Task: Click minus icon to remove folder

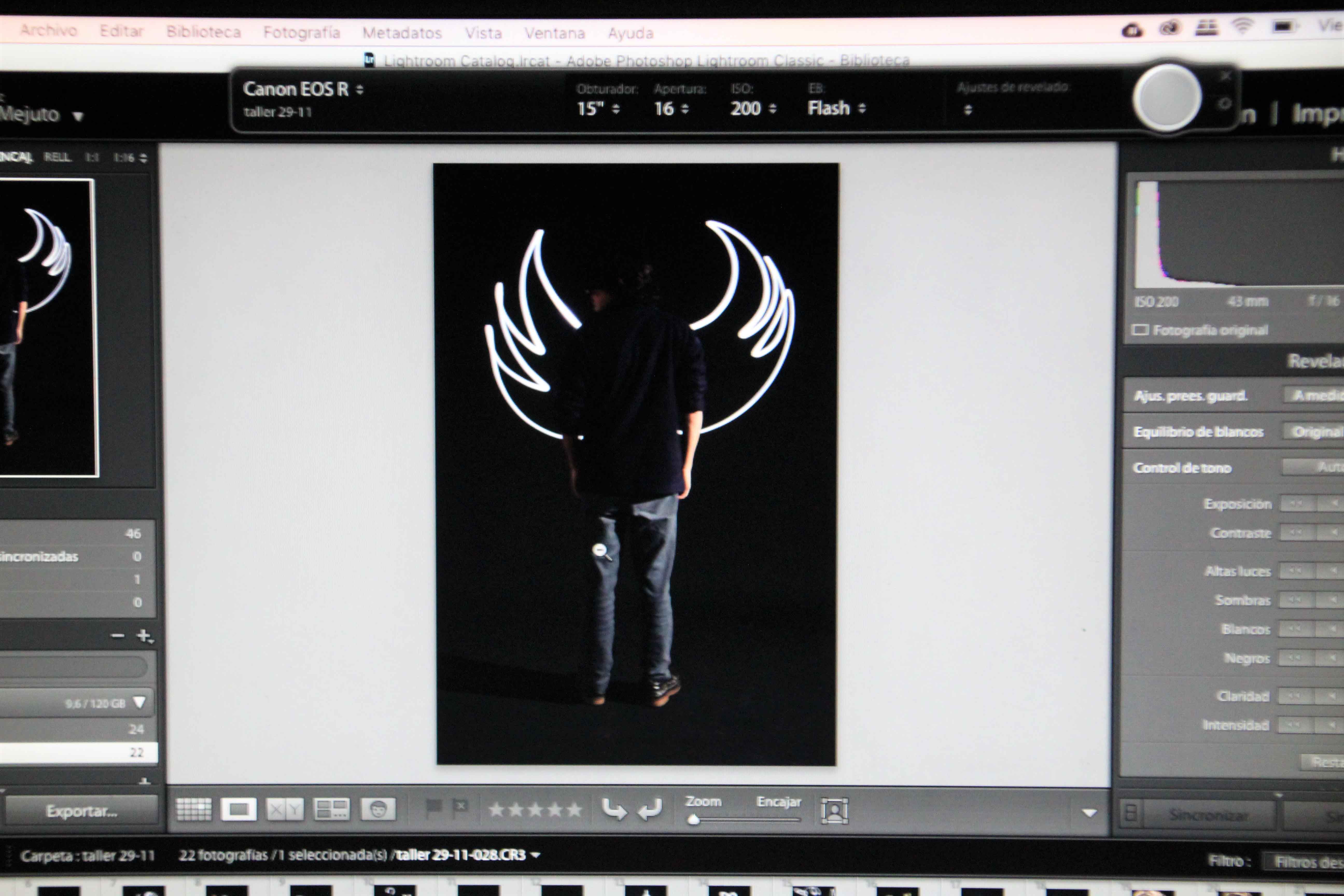Action: tap(118, 635)
